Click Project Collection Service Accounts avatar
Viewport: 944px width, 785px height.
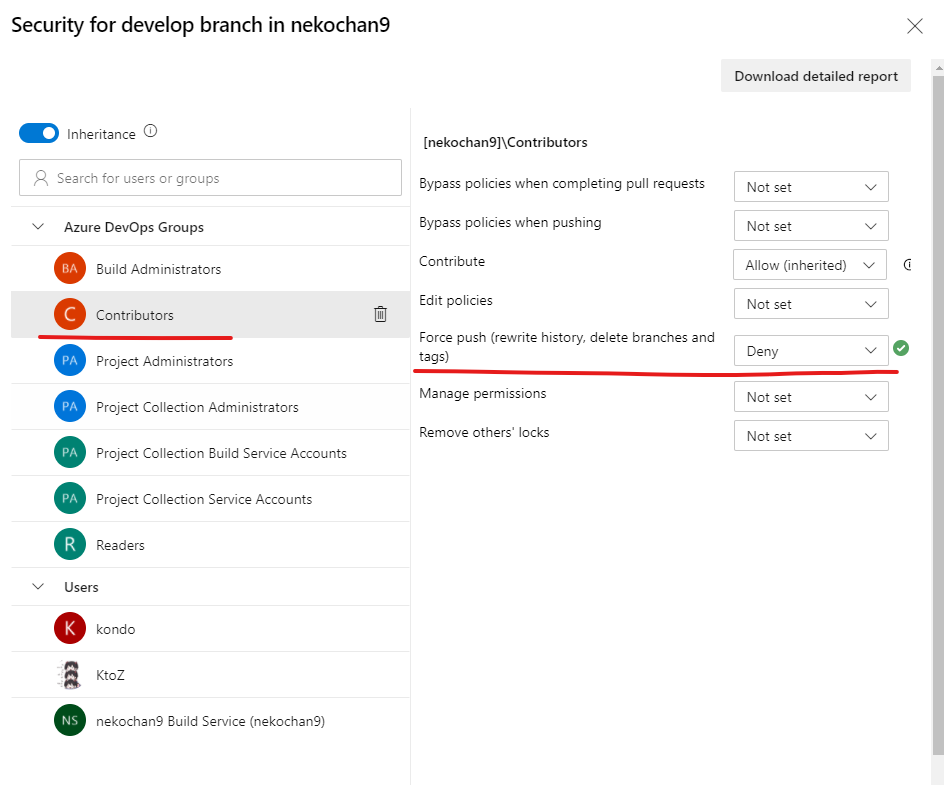[x=70, y=498]
